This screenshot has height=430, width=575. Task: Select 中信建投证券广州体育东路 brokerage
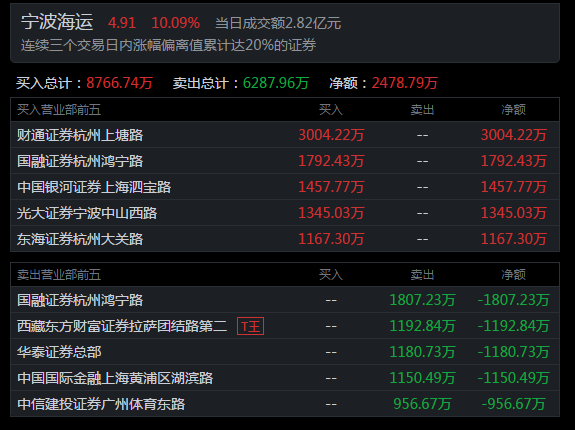(x=101, y=404)
